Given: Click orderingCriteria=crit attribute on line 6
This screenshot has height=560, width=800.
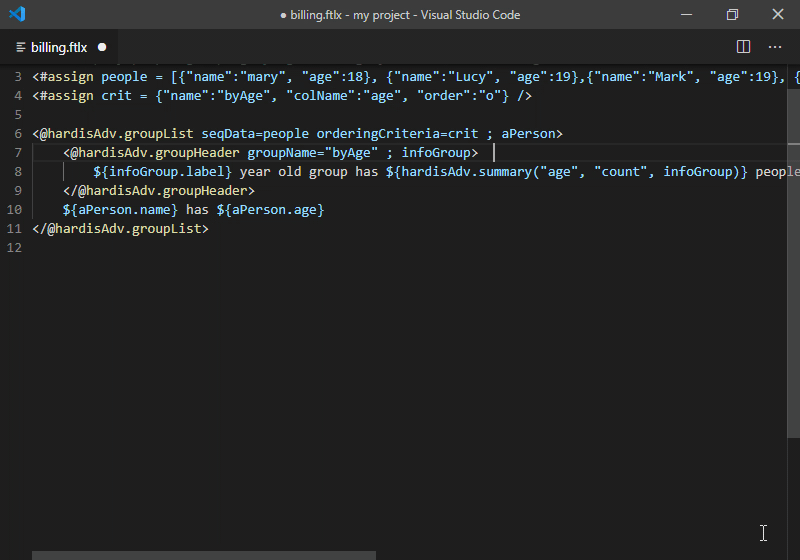Looking at the screenshot, I should 397,134.
